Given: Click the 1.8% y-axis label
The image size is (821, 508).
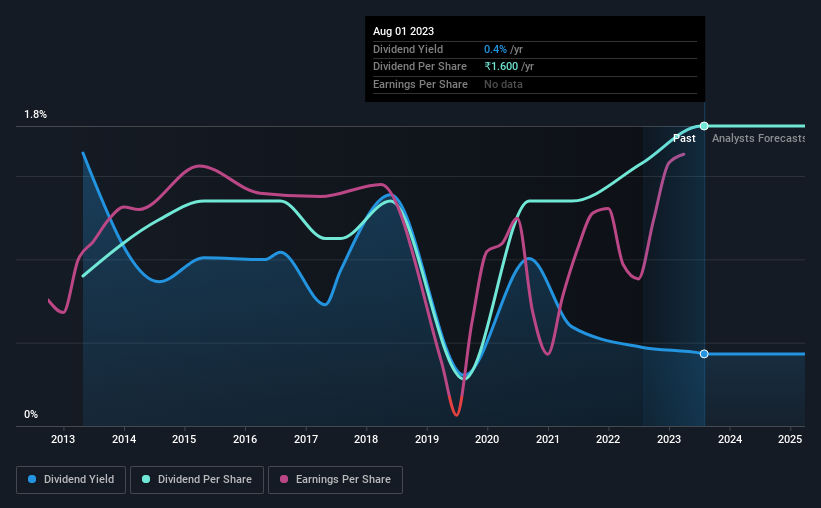Looking at the screenshot, I should pyautogui.click(x=36, y=115).
